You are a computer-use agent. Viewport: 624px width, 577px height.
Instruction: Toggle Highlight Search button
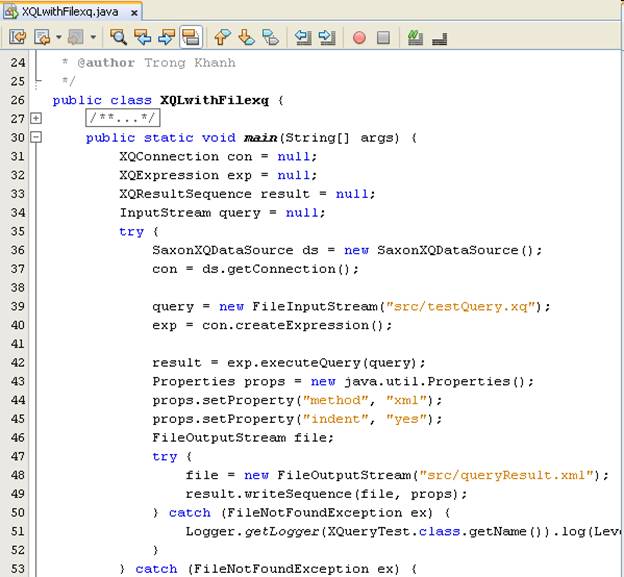coord(191,37)
